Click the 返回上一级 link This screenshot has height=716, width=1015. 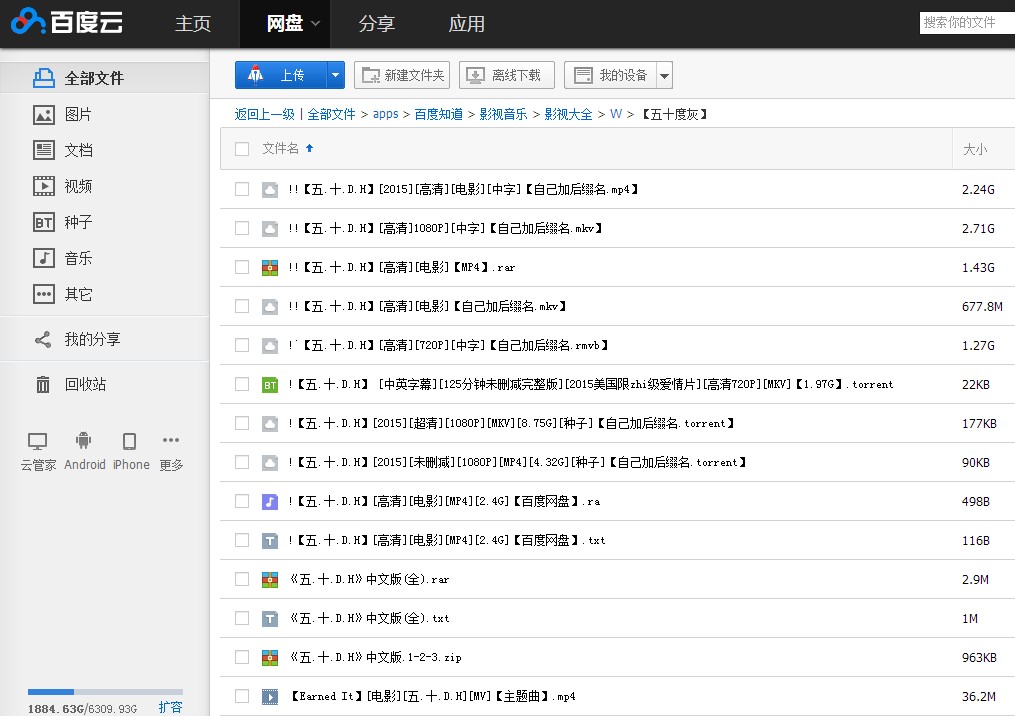265,114
